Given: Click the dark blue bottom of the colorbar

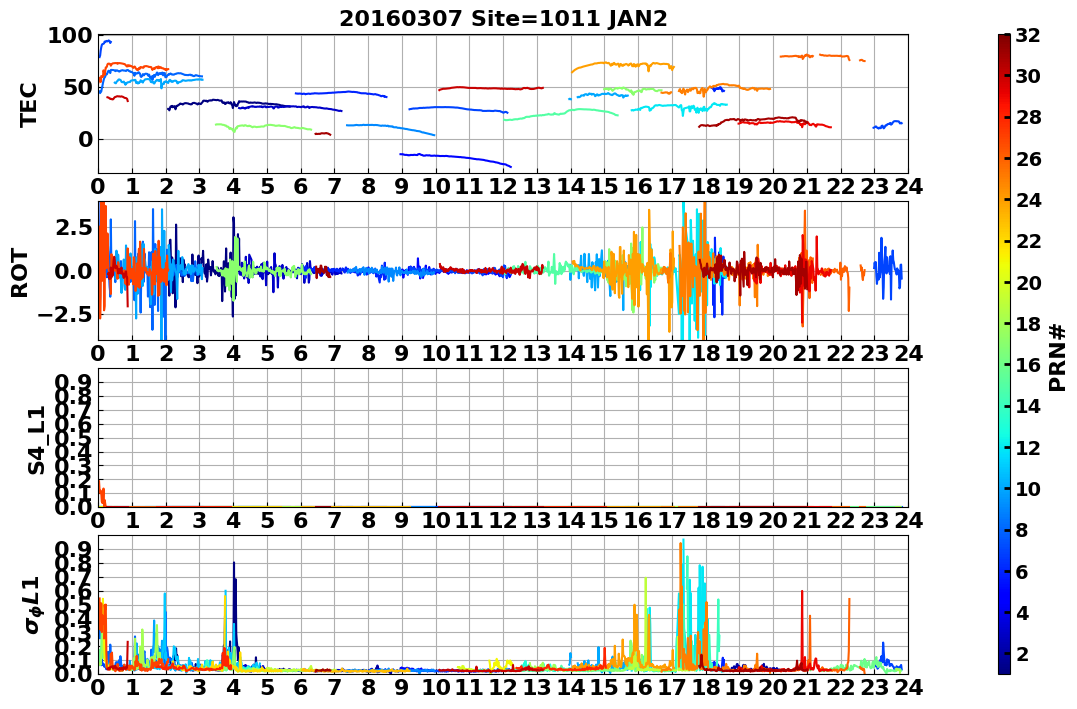Looking at the screenshot, I should click(1004, 668).
